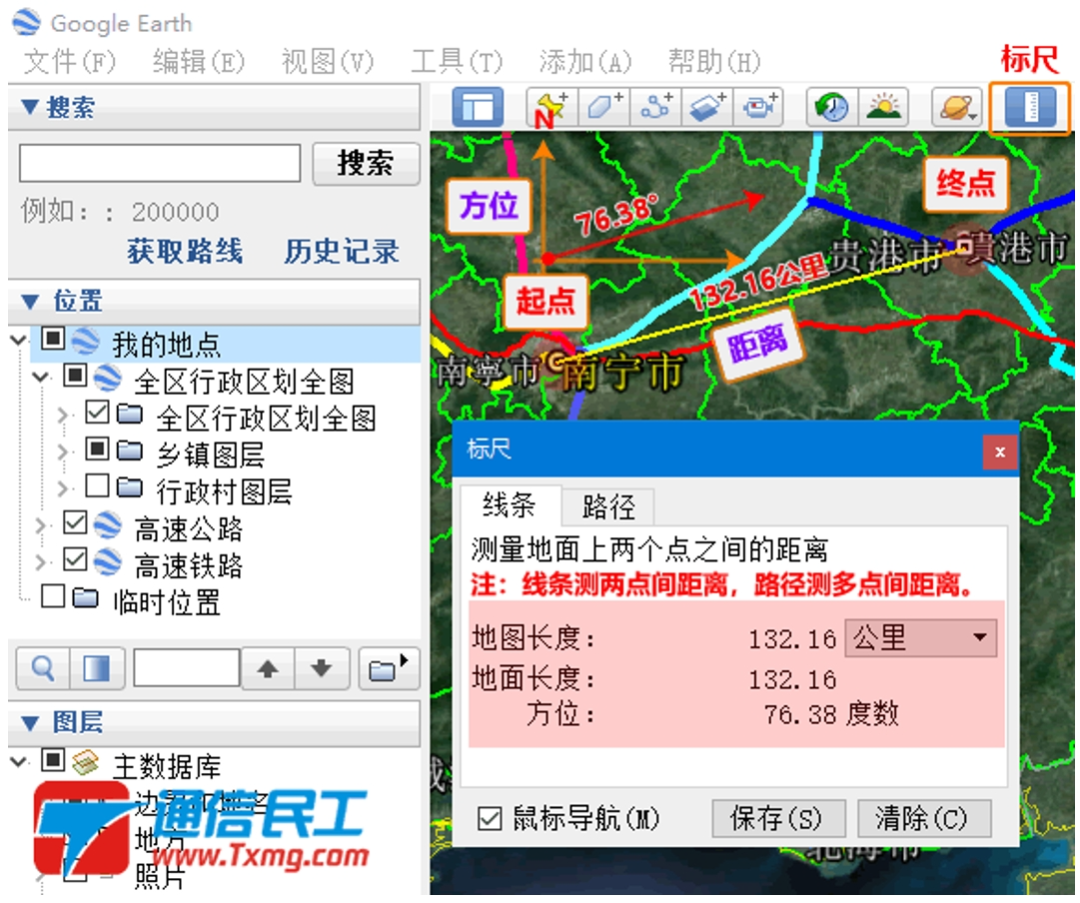Click the globe icon of 高速铁路
The image size is (1080, 903).
click(x=108, y=562)
